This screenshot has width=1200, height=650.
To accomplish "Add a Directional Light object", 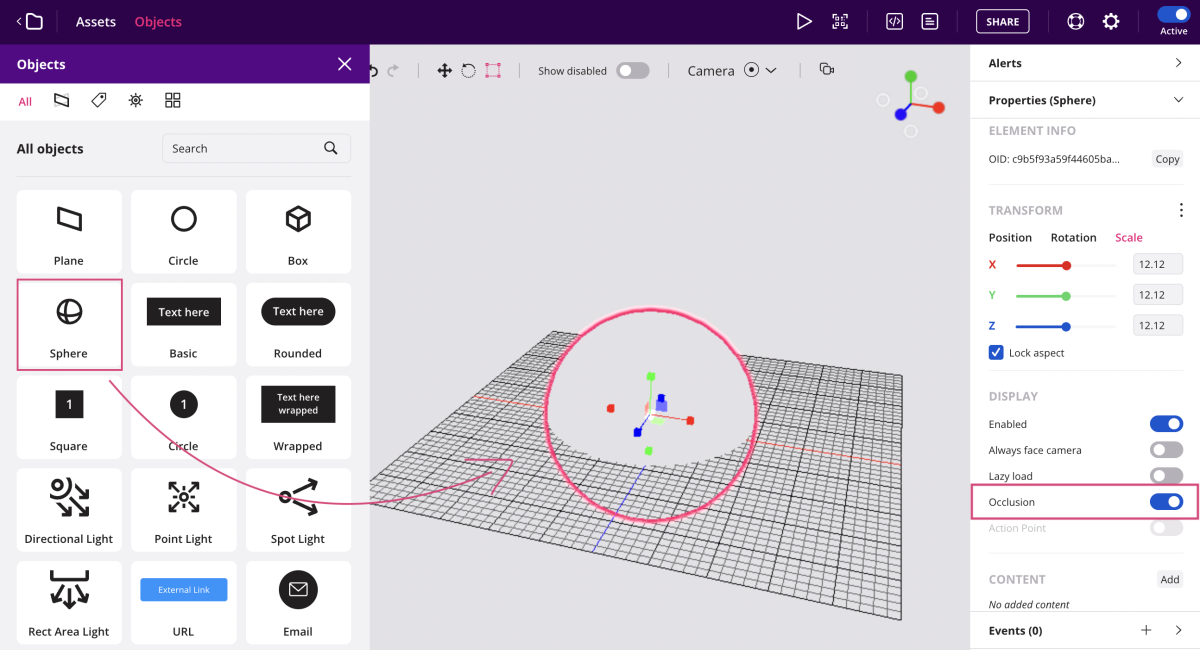I will coord(69,510).
